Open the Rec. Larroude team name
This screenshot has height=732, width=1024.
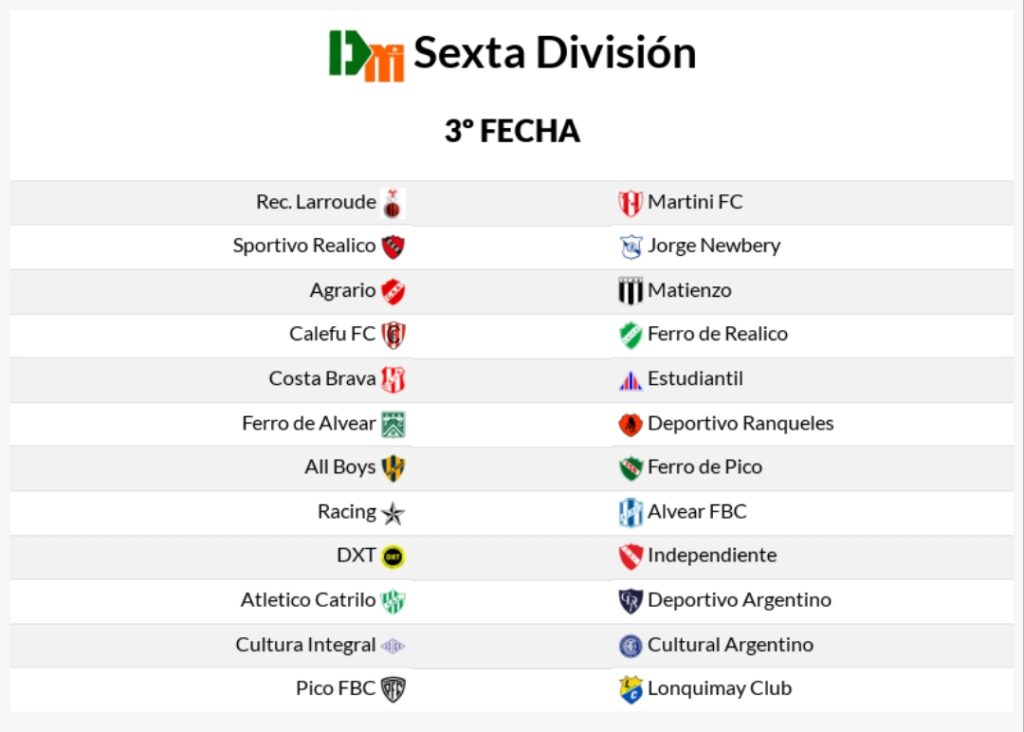click(x=316, y=202)
